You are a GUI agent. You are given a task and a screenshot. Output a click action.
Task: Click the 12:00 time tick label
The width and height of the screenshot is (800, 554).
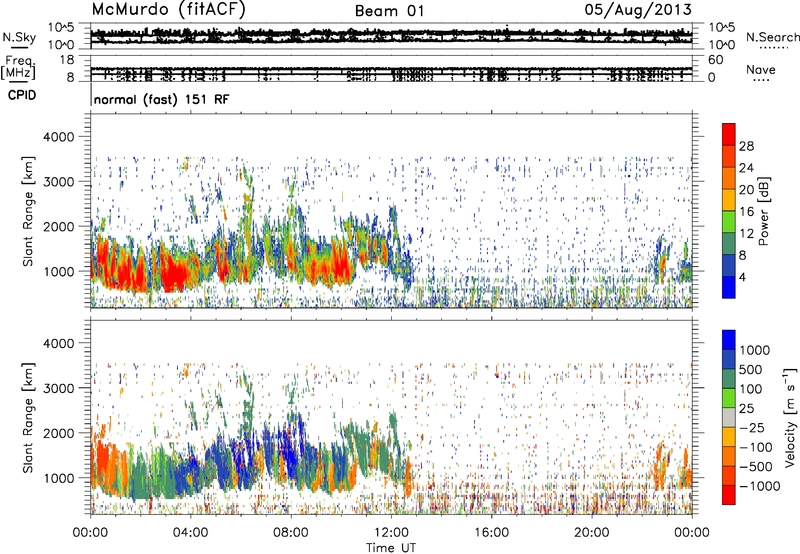[x=391, y=533]
